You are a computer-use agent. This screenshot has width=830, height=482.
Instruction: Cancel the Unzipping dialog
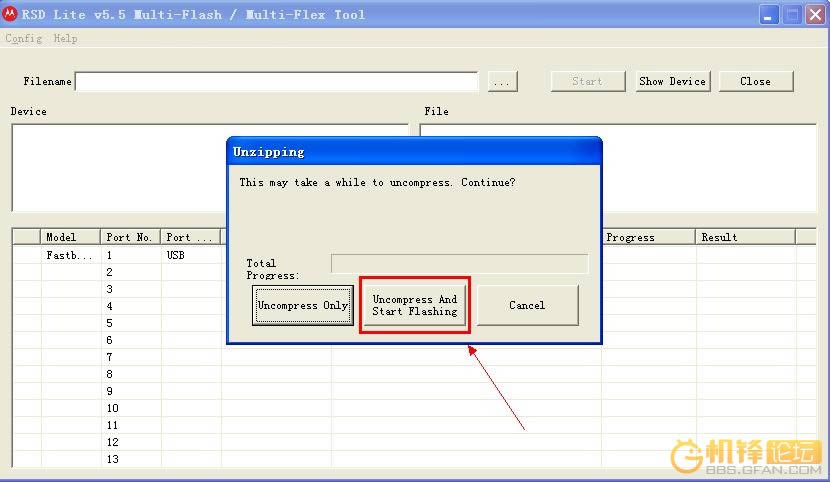point(527,305)
